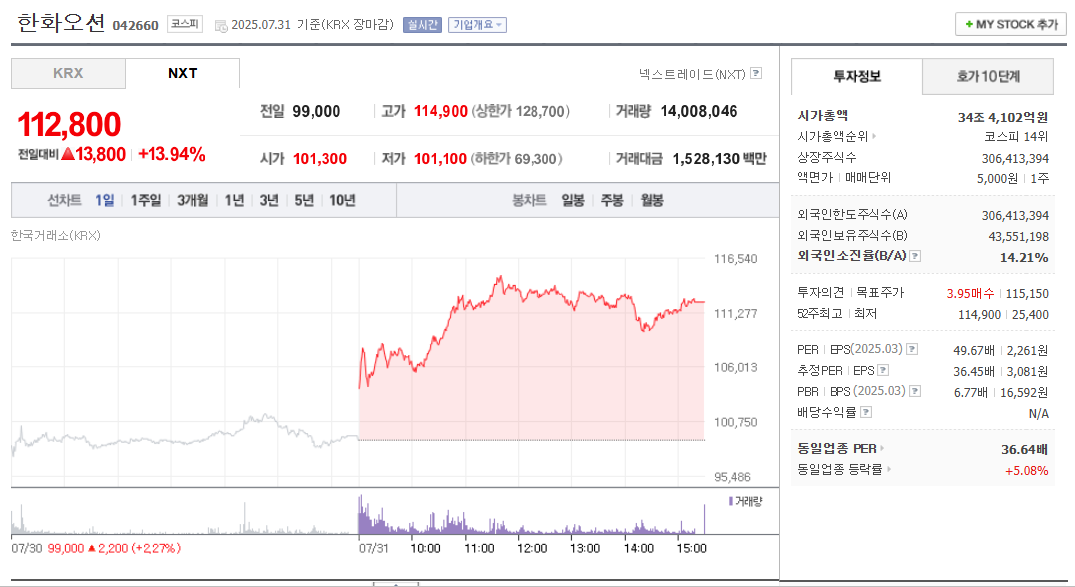The height and width of the screenshot is (587, 1075).
Task: Enable 실시간 real-time quotes
Action: [425, 25]
